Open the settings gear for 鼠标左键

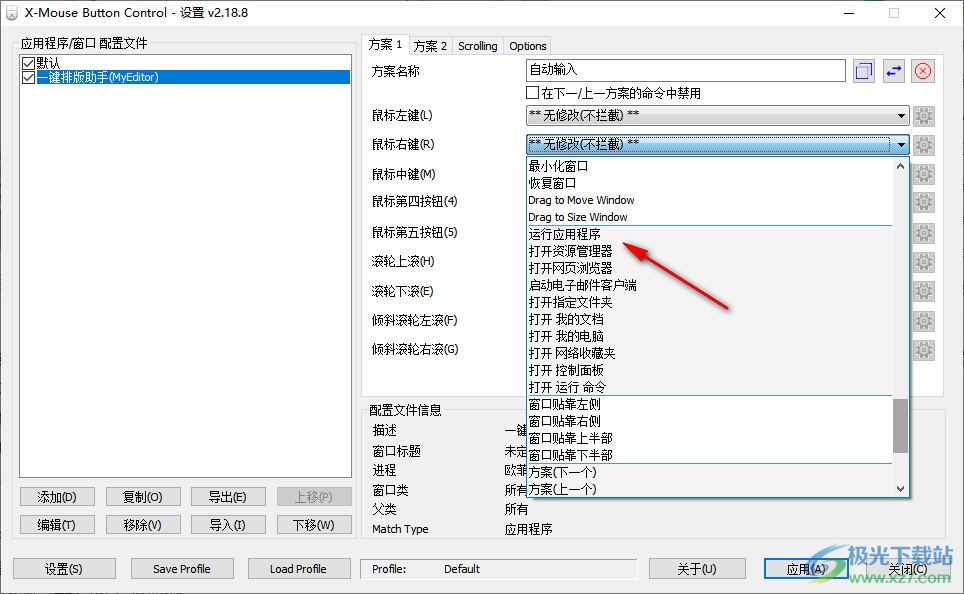click(923, 116)
